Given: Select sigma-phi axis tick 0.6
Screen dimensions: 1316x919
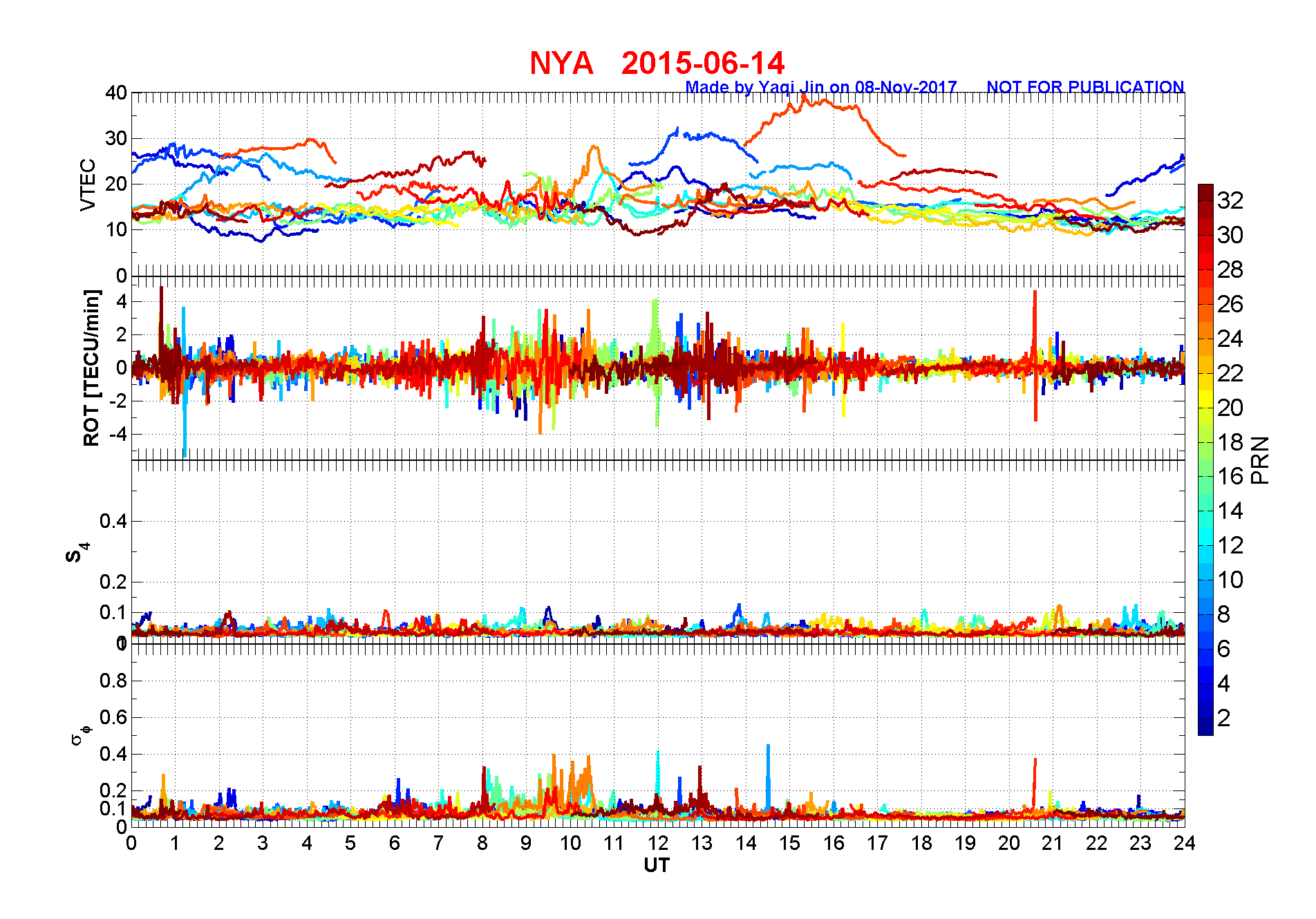Looking at the screenshot, I should point(113,717).
